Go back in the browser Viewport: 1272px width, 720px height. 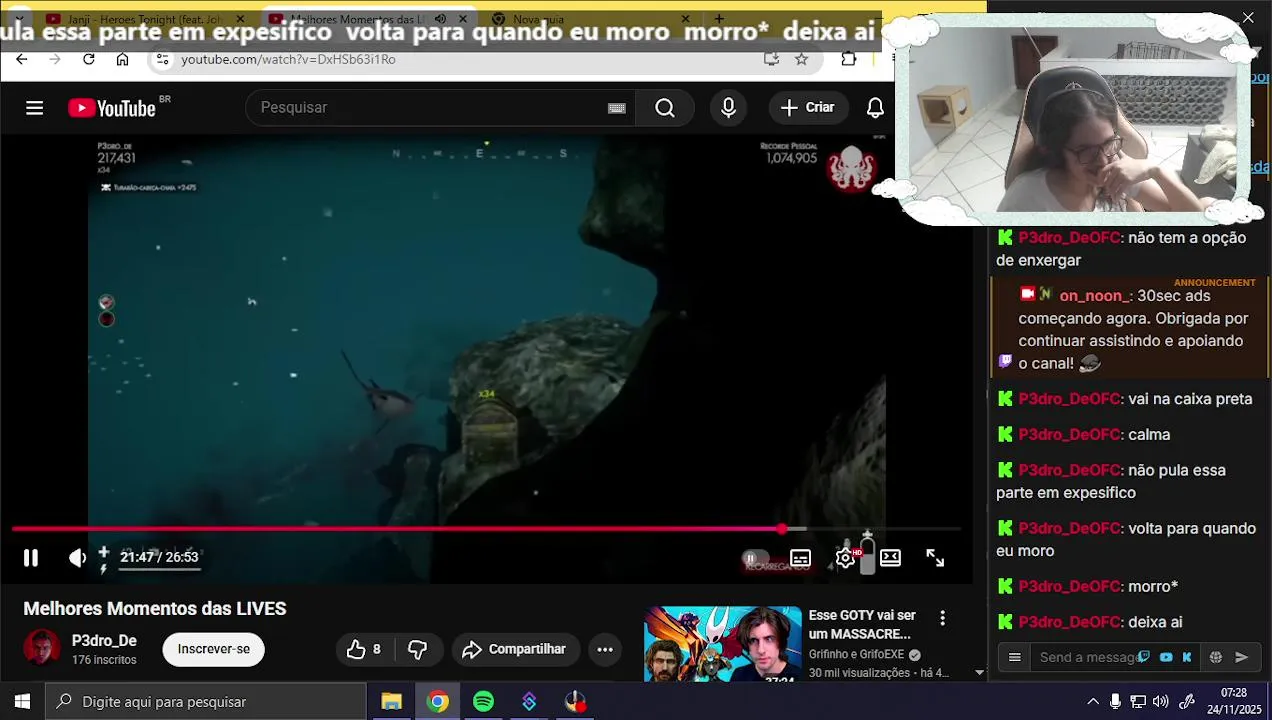click(x=21, y=59)
